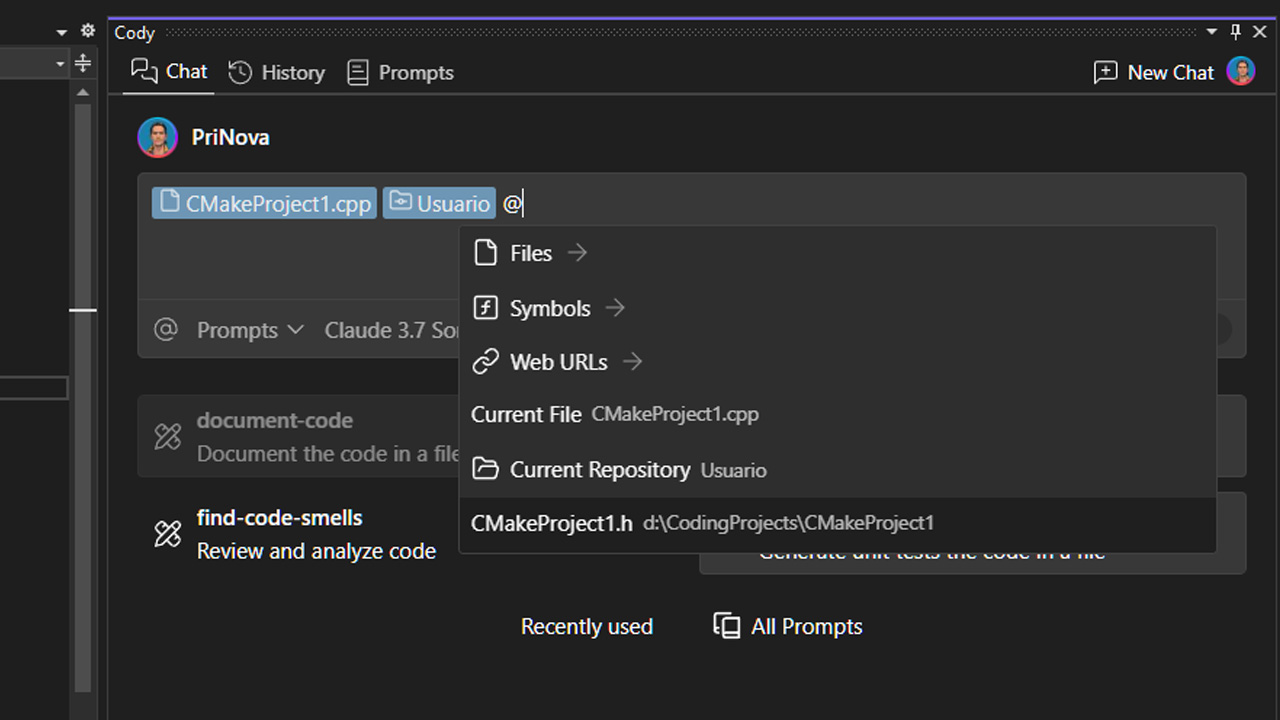Click the split editor icon in left panel
The width and height of the screenshot is (1280, 720).
(83, 63)
